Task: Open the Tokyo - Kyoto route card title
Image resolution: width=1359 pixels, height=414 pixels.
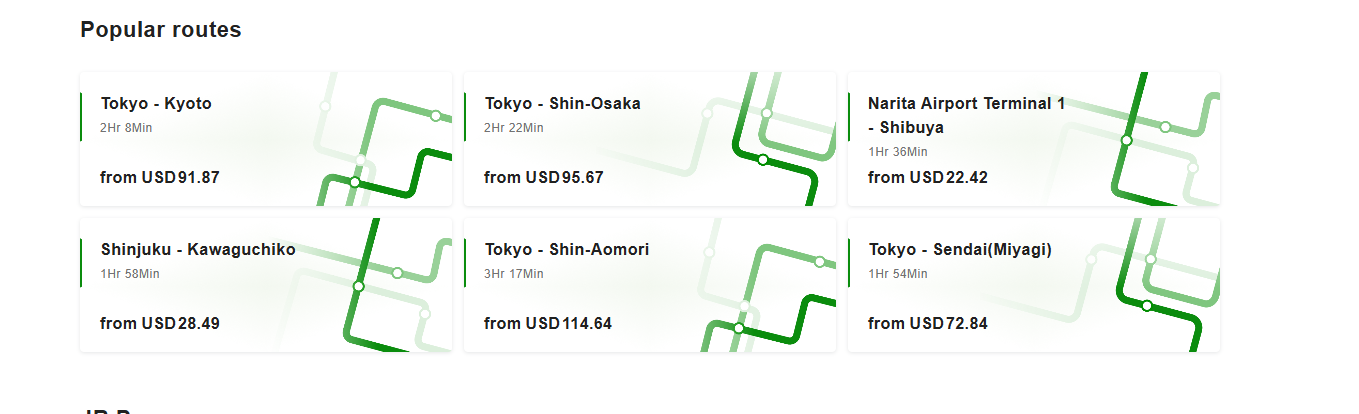Action: (156, 103)
